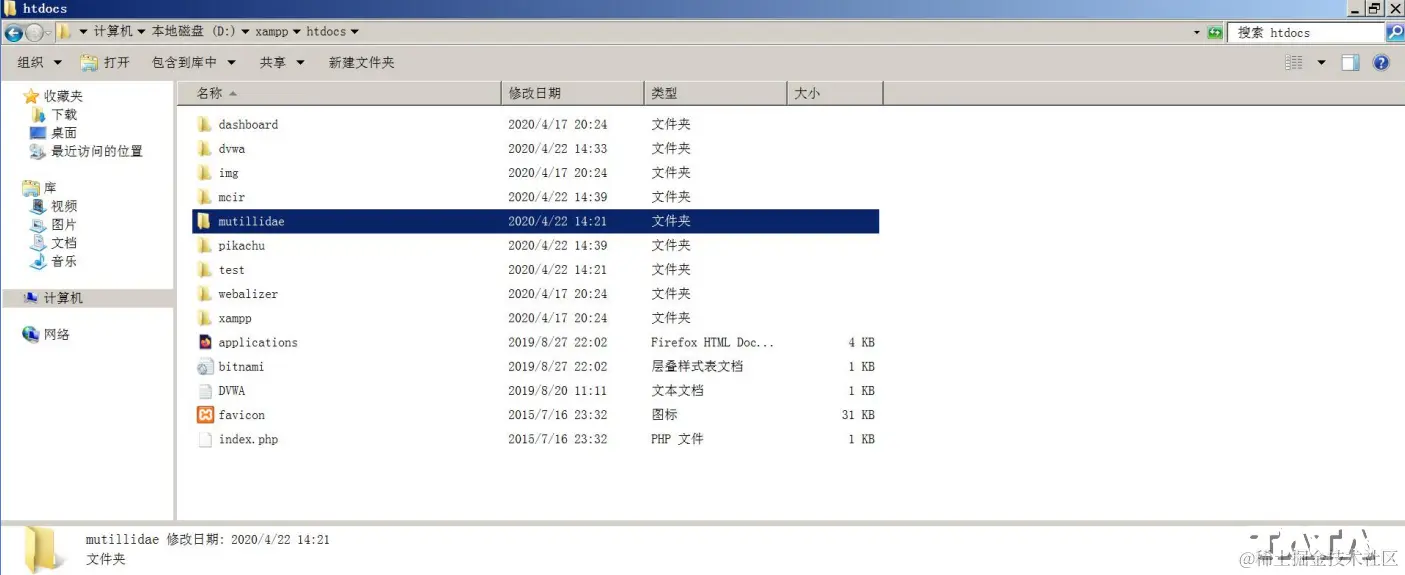This screenshot has width=1405, height=575.
Task: Click the 'PHP 文件' type cell
Action: coord(677,439)
